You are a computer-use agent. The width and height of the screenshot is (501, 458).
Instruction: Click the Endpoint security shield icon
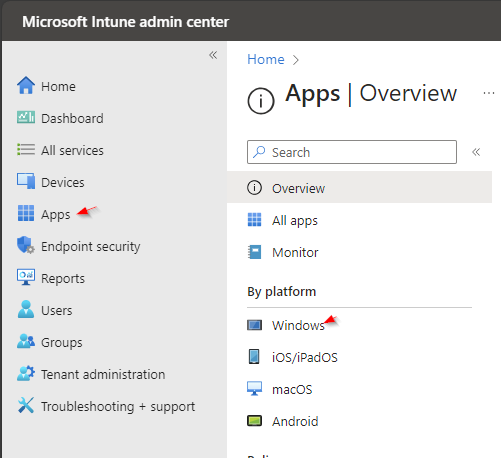point(26,245)
